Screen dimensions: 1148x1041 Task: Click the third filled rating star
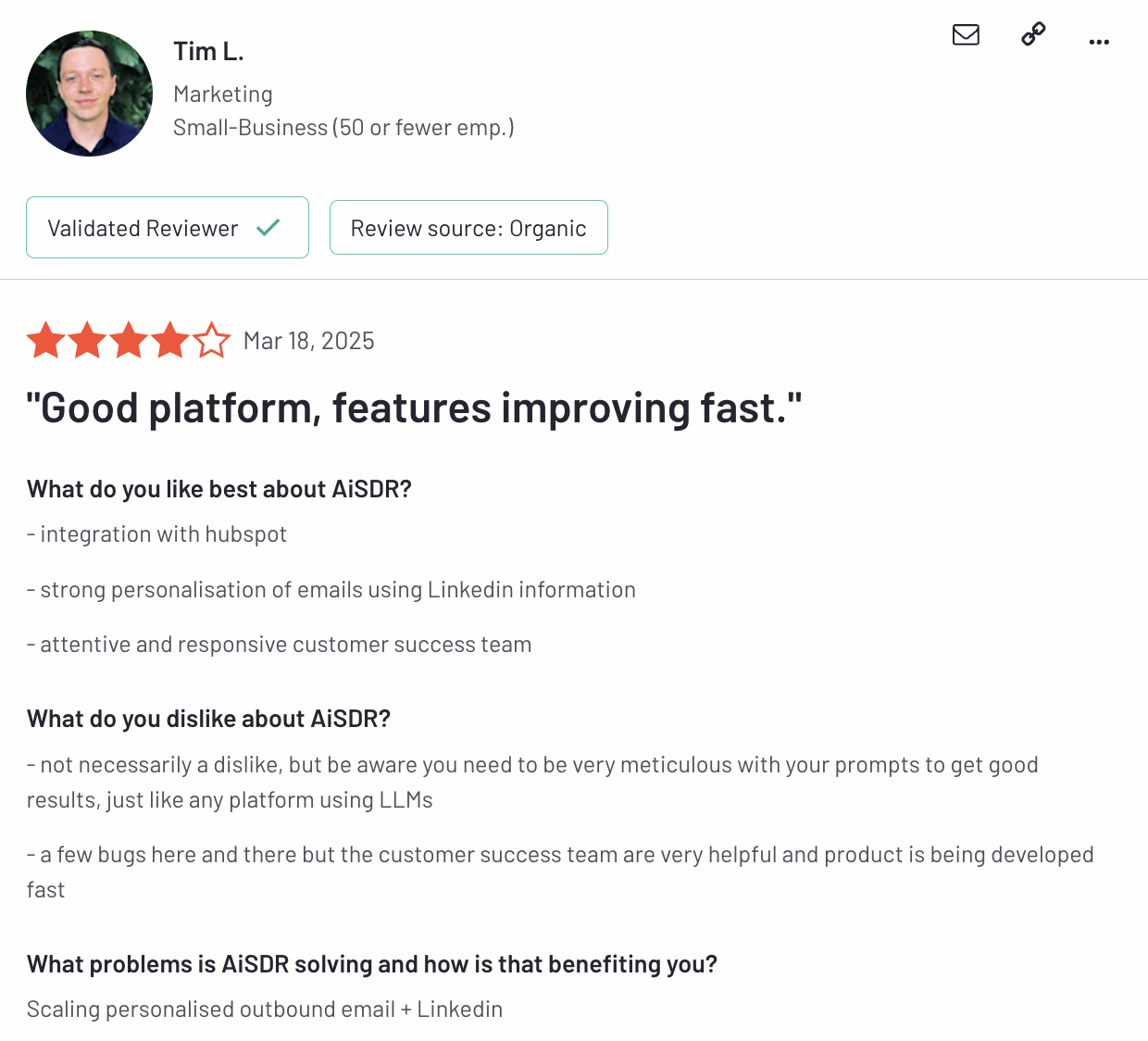[129, 341]
